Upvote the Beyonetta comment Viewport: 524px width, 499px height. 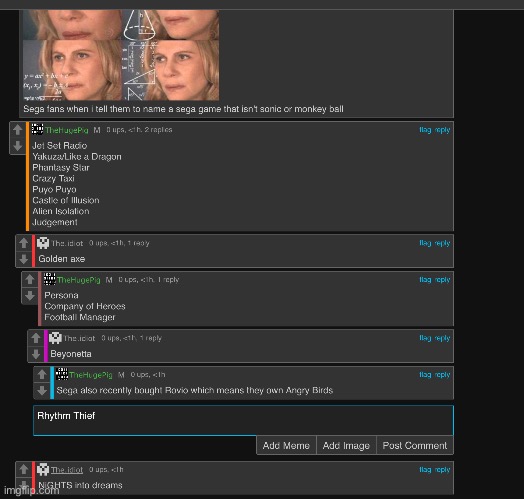pos(36,338)
